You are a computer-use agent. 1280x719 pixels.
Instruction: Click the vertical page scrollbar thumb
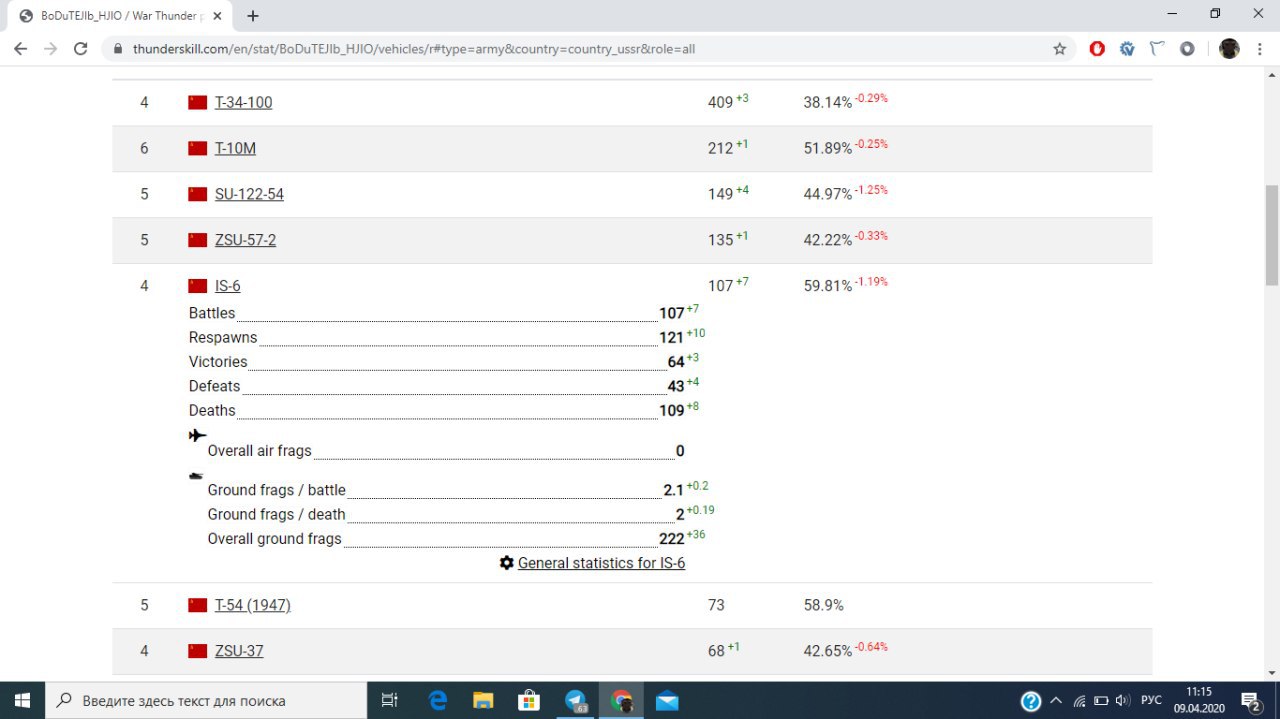pos(1272,235)
